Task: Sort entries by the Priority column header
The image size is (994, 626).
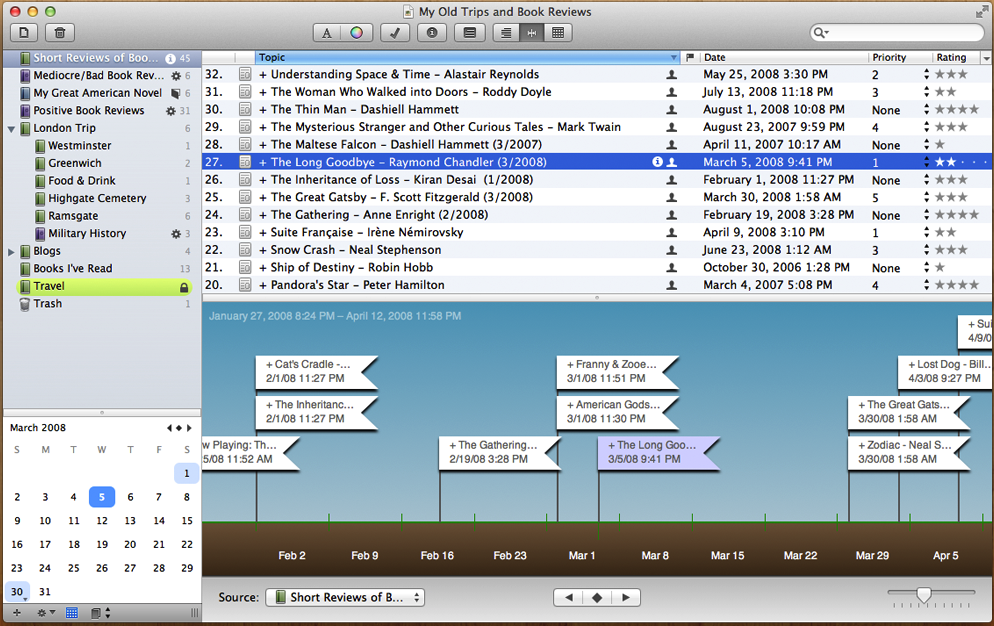Action: click(895, 58)
